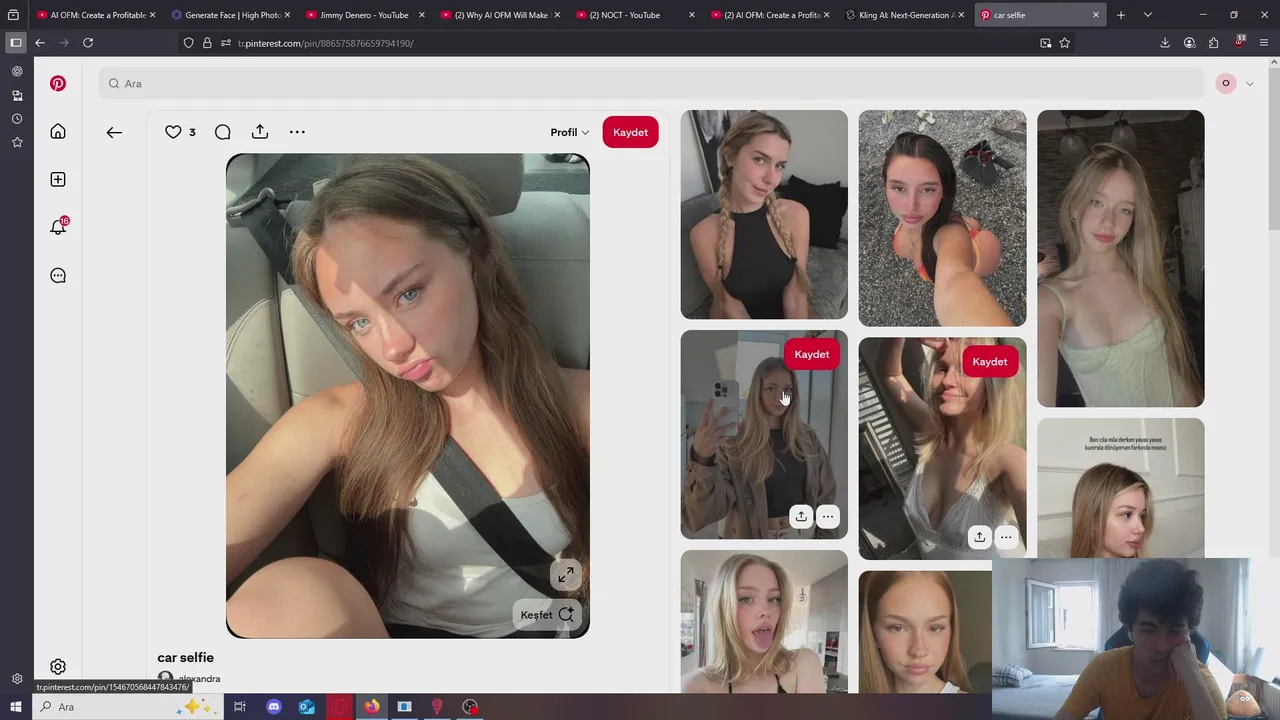Go back in browser navigation

[x=40, y=43]
